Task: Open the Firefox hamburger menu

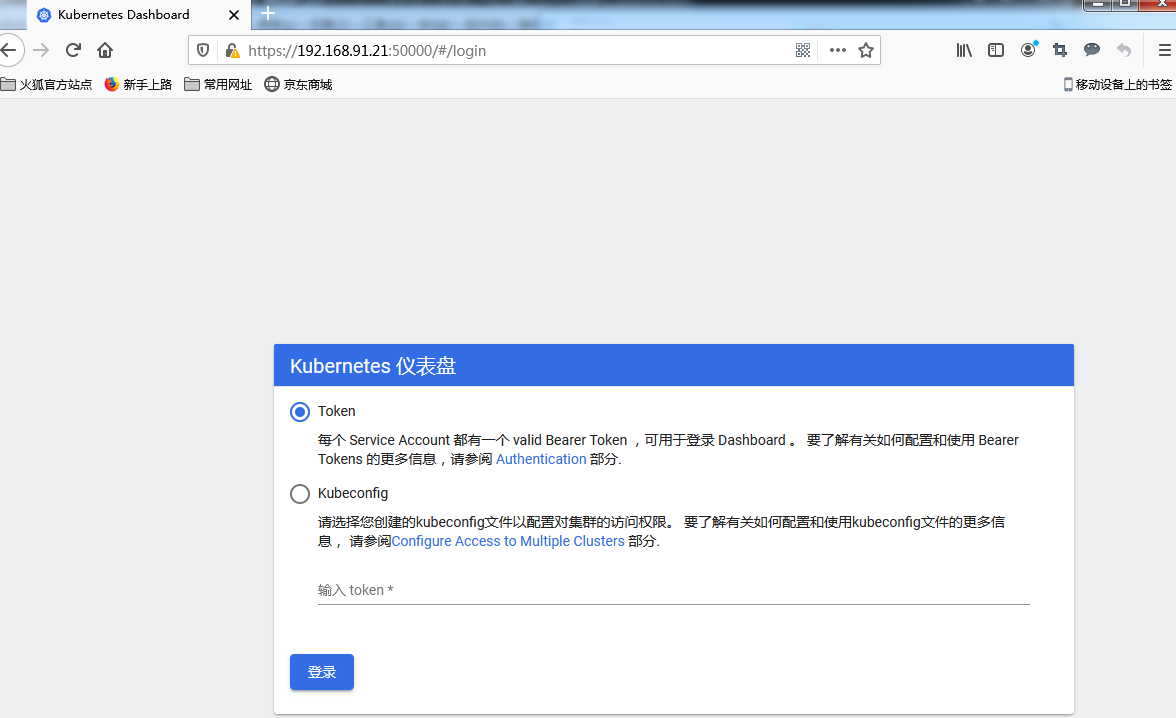Action: [1165, 50]
